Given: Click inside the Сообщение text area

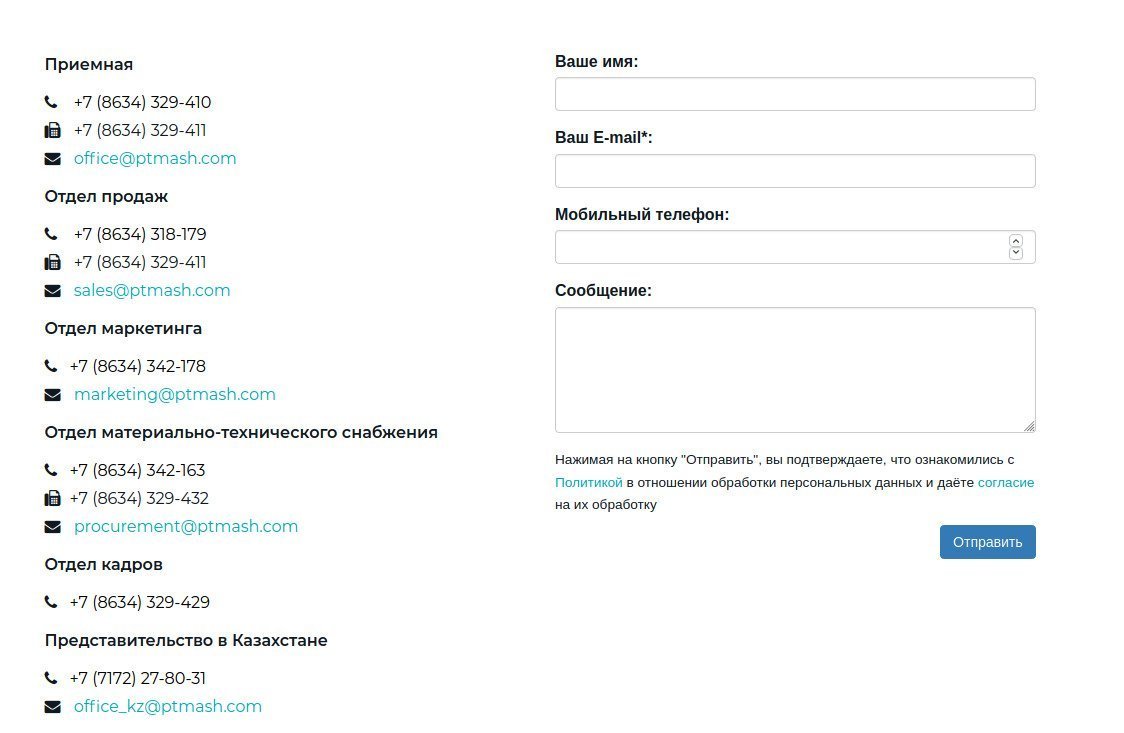Looking at the screenshot, I should pyautogui.click(x=795, y=369).
